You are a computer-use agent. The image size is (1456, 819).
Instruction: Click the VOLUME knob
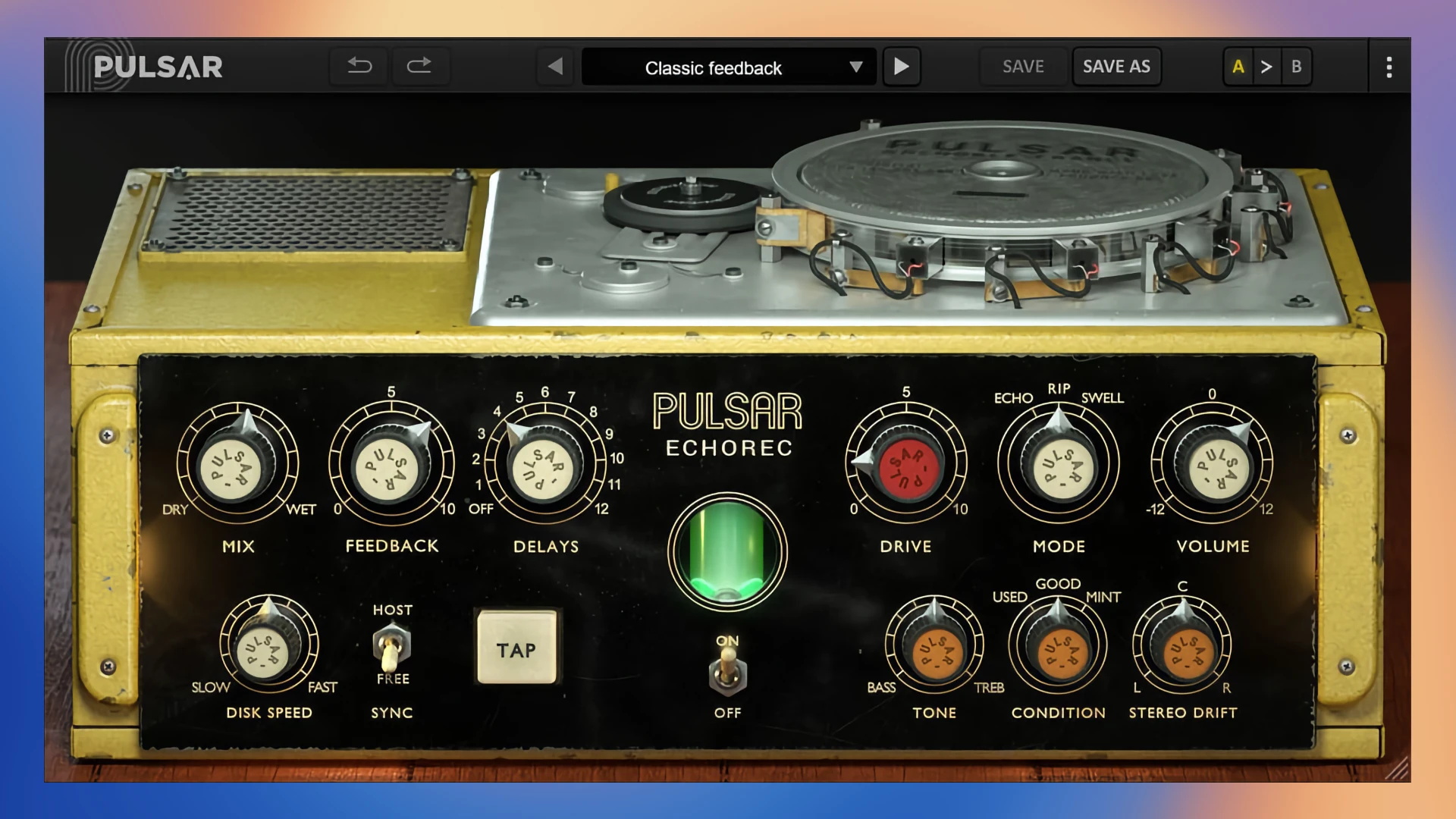point(1213,464)
